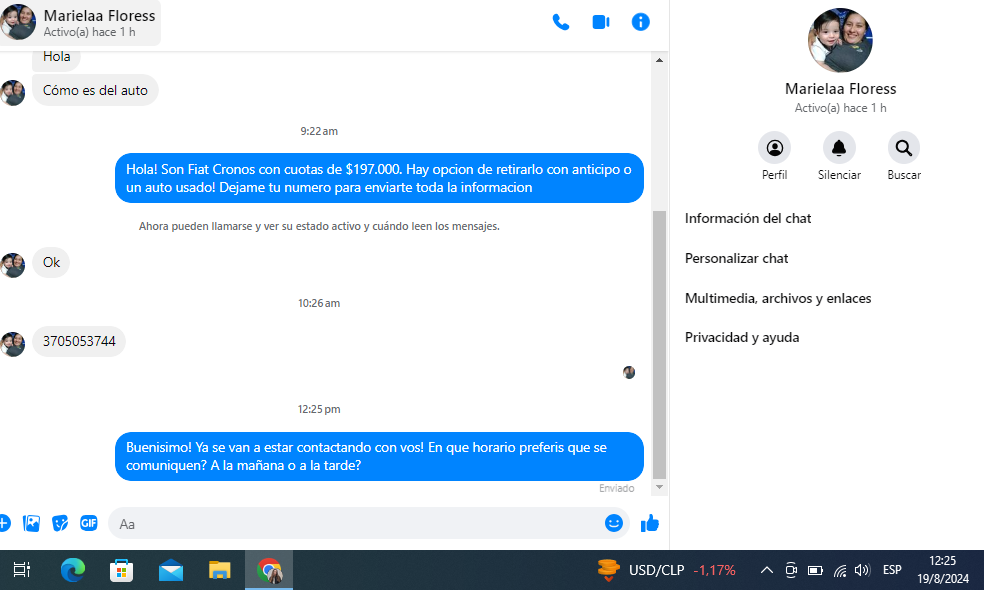This screenshot has height=590, width=984.
Task: Click header avatar of Marielaa Floress
Action: [x=18, y=23]
